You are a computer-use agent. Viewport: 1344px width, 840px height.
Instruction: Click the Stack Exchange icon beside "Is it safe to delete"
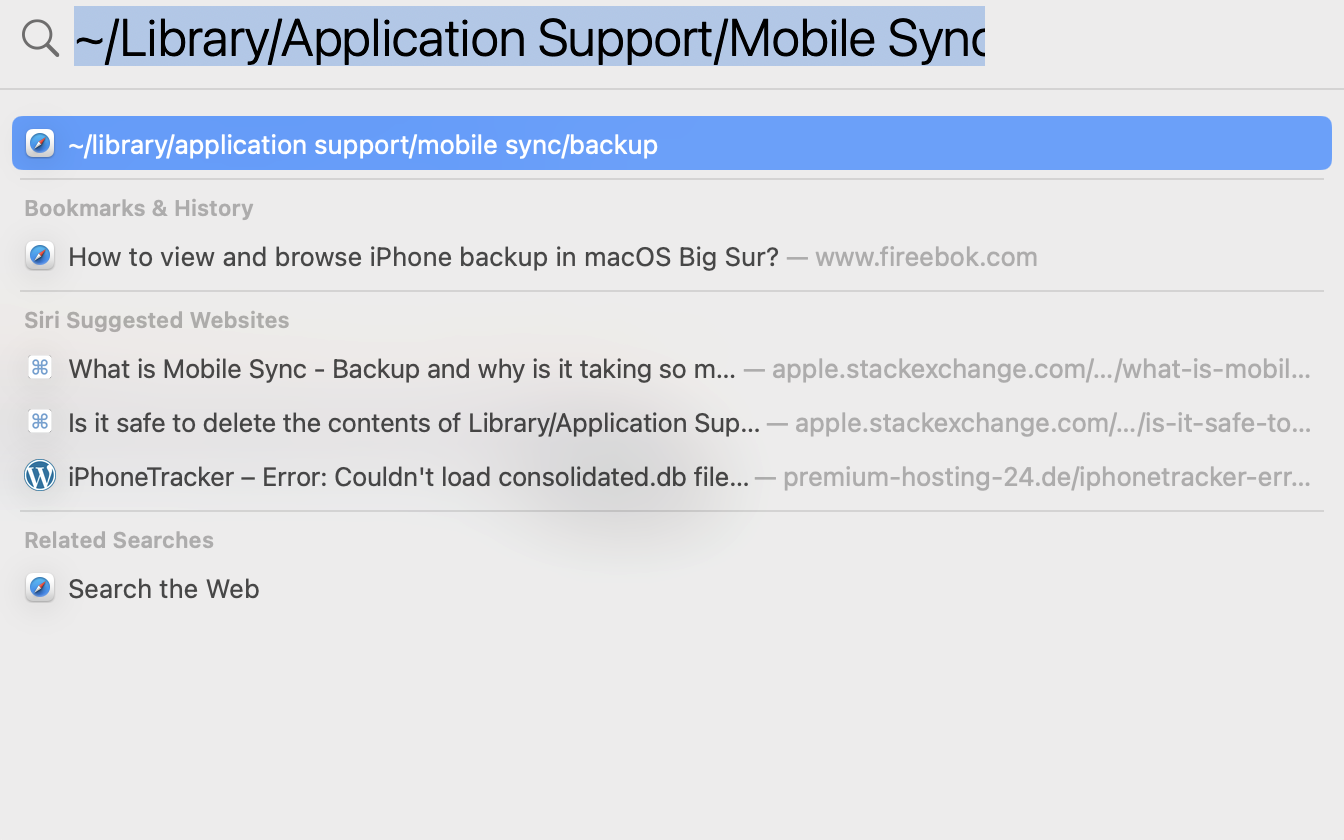[40, 422]
